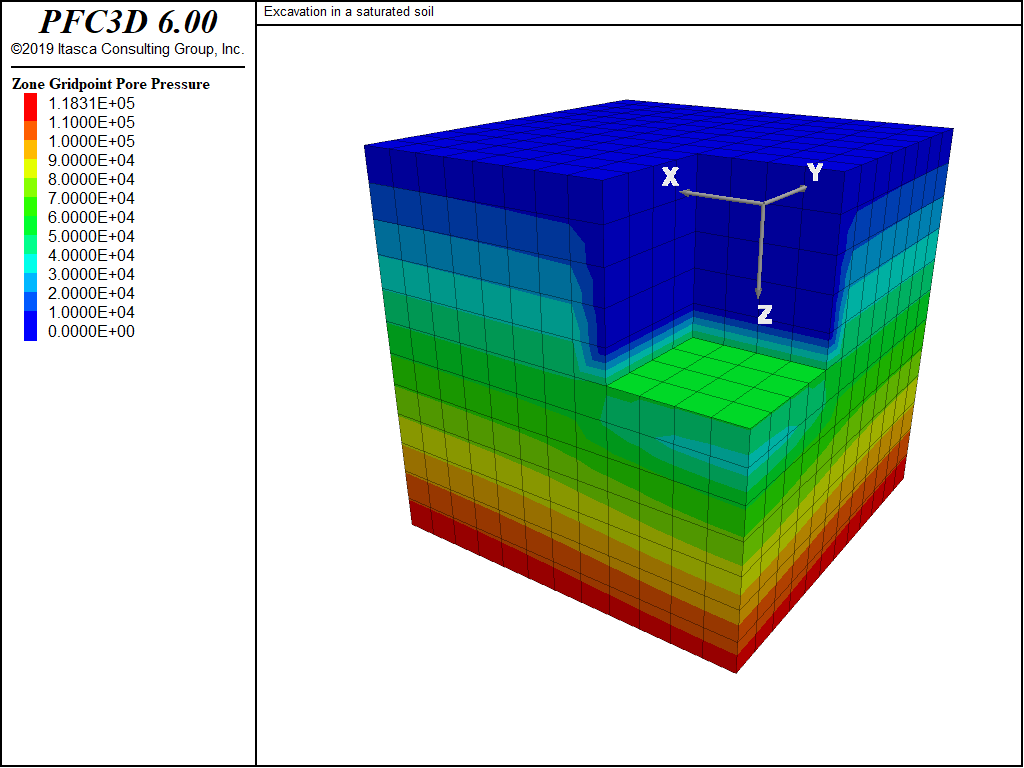Click the blue swatch next to 0.0000E+00

[31, 326]
